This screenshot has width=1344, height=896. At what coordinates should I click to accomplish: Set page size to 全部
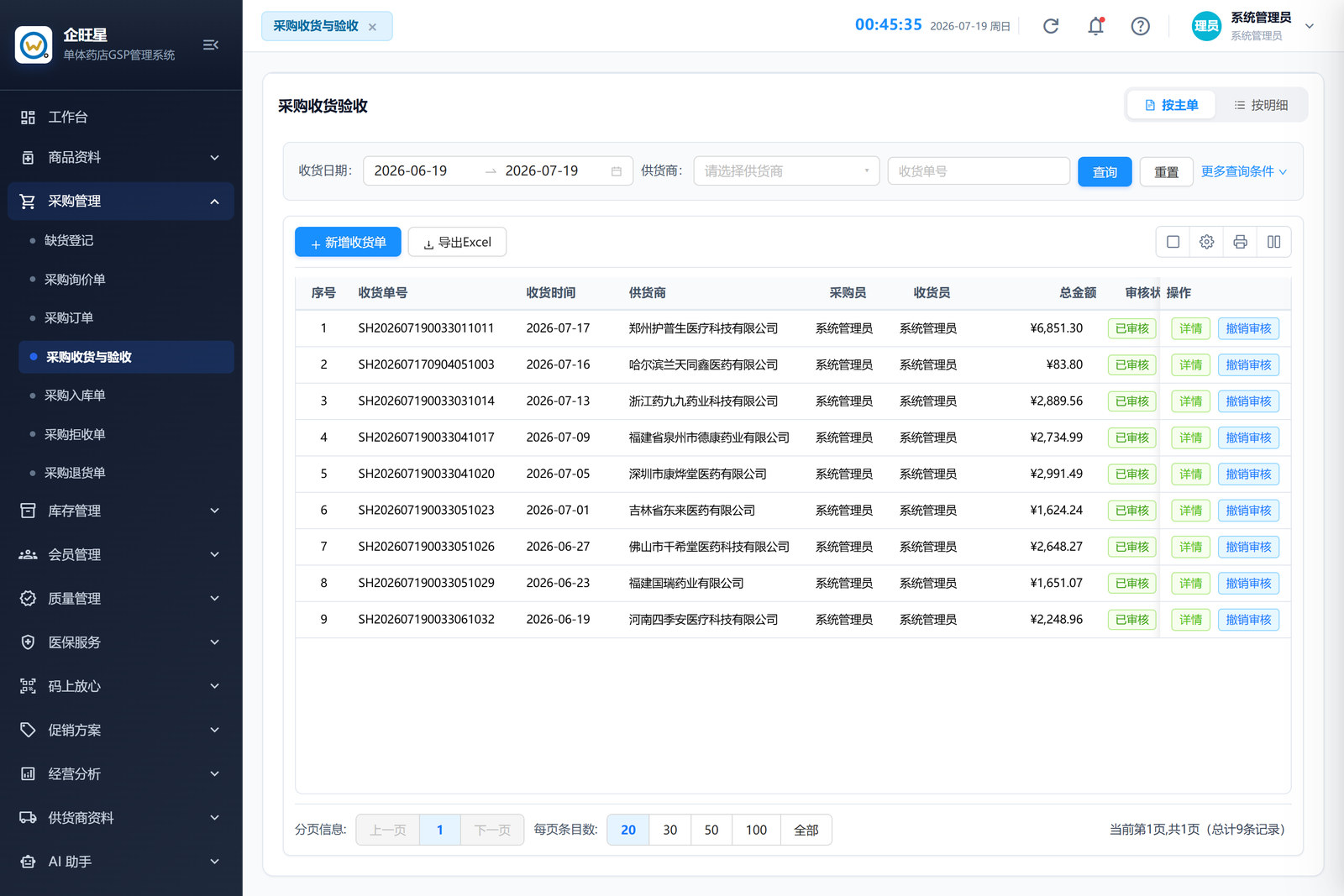point(806,830)
